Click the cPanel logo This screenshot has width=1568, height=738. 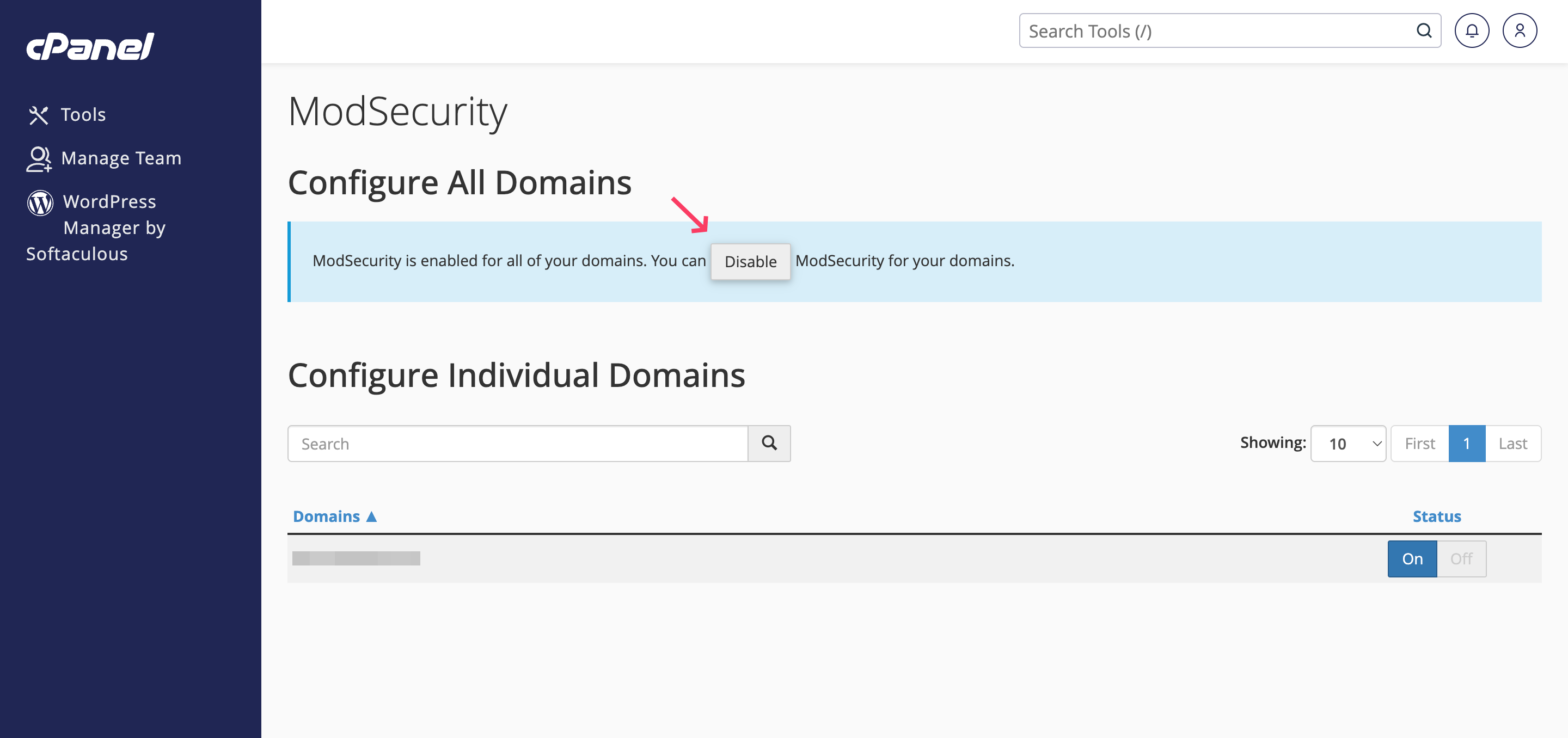point(90,47)
